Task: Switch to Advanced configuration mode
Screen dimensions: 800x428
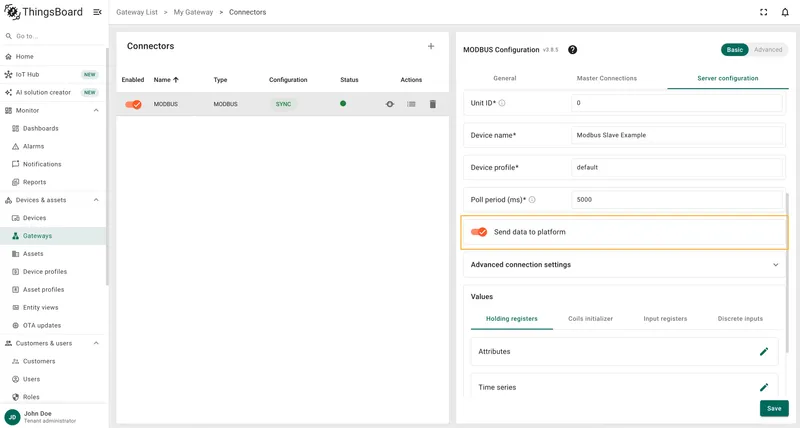Action: pos(768,49)
